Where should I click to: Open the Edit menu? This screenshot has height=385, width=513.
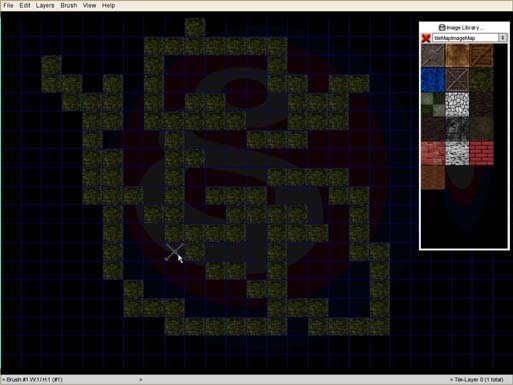click(x=25, y=5)
